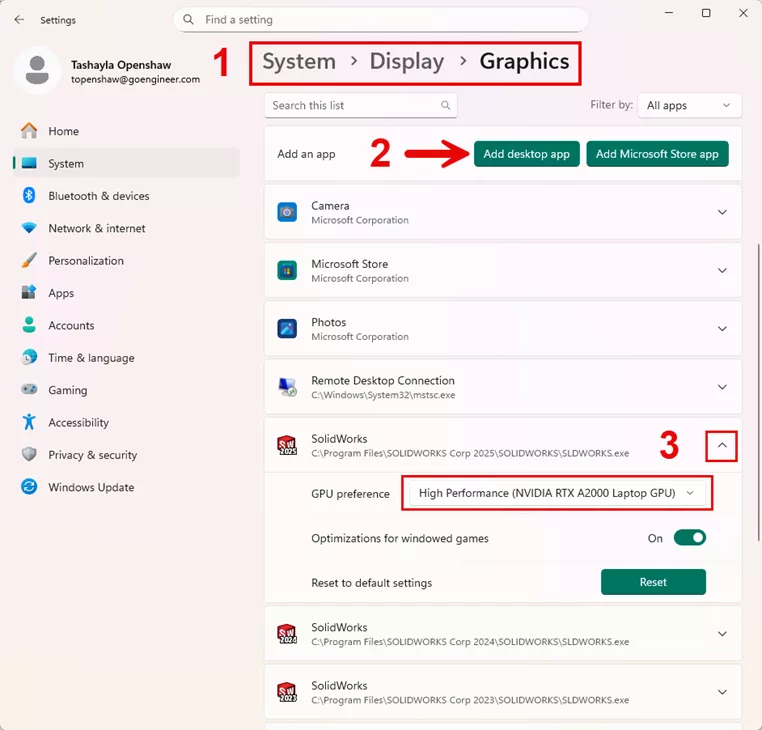Click the Home house icon
Viewport: 762px width, 730px height.
29,131
